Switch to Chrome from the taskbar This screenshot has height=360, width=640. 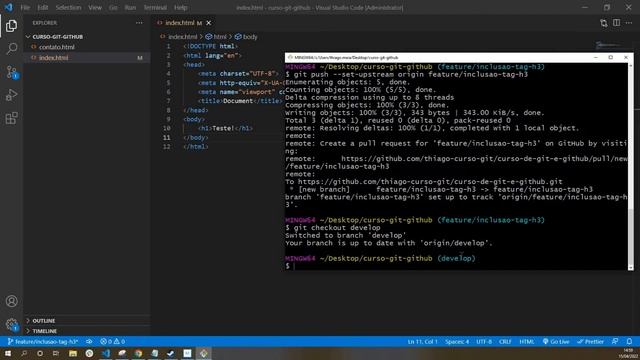point(138,353)
